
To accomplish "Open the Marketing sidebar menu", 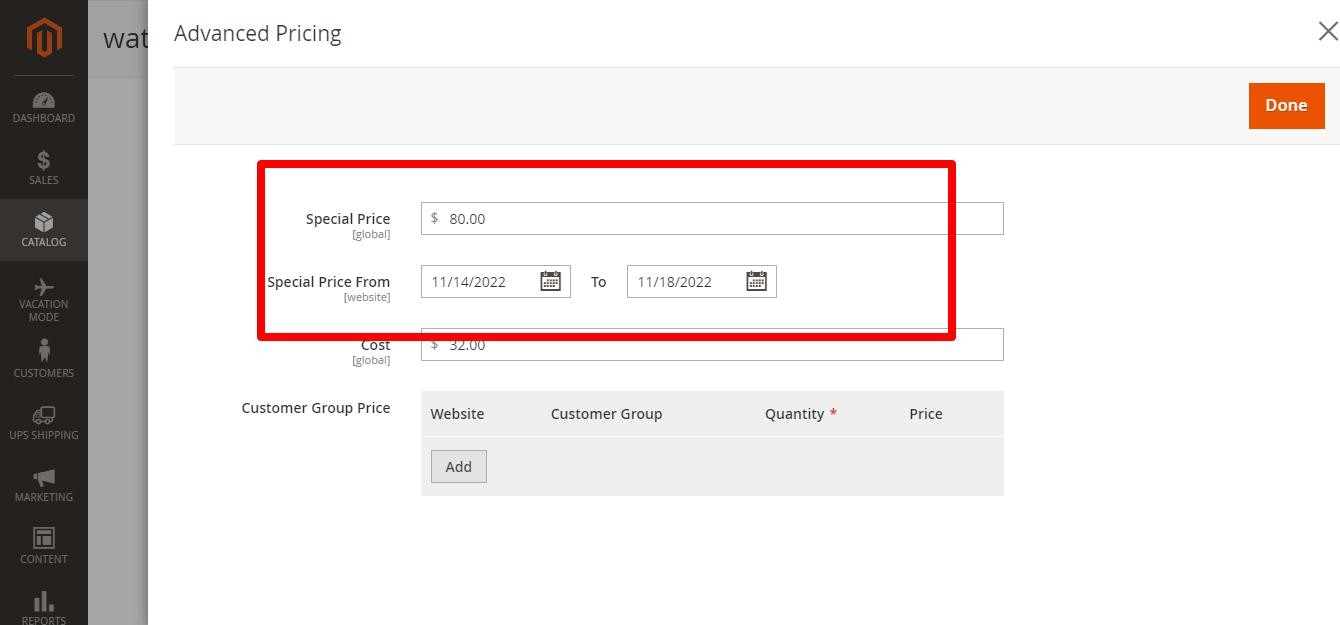I will tap(43, 485).
